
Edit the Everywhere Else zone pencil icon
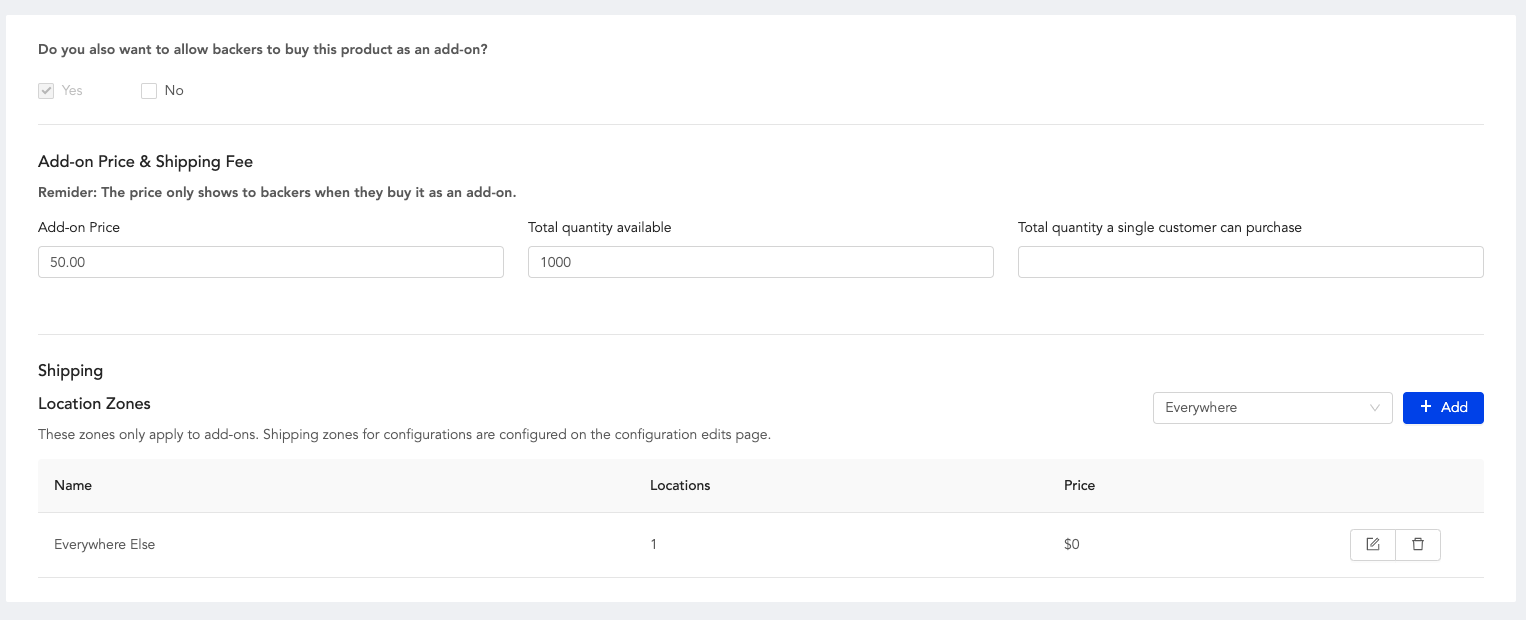coord(1373,545)
